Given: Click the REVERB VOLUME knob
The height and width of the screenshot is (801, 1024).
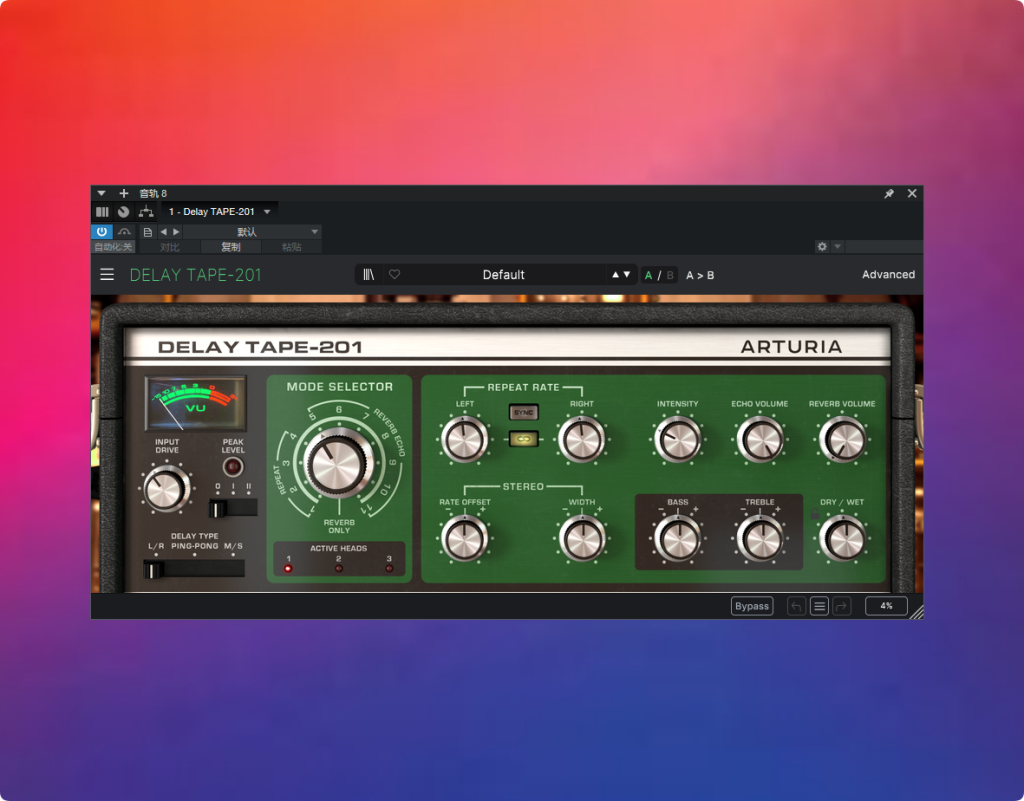Looking at the screenshot, I should point(842,439).
